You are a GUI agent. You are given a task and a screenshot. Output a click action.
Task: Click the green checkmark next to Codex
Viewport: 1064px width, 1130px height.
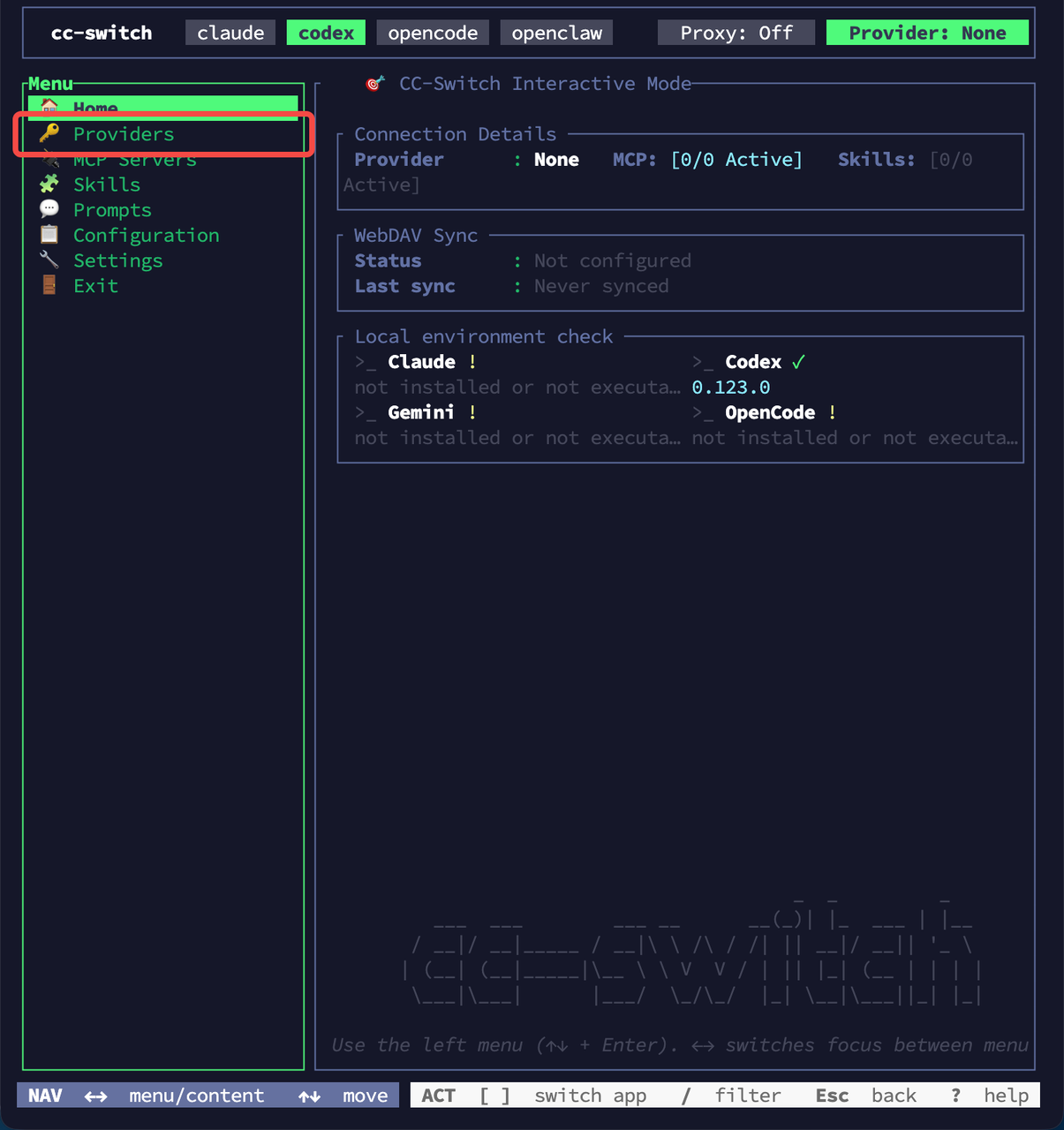coord(798,362)
